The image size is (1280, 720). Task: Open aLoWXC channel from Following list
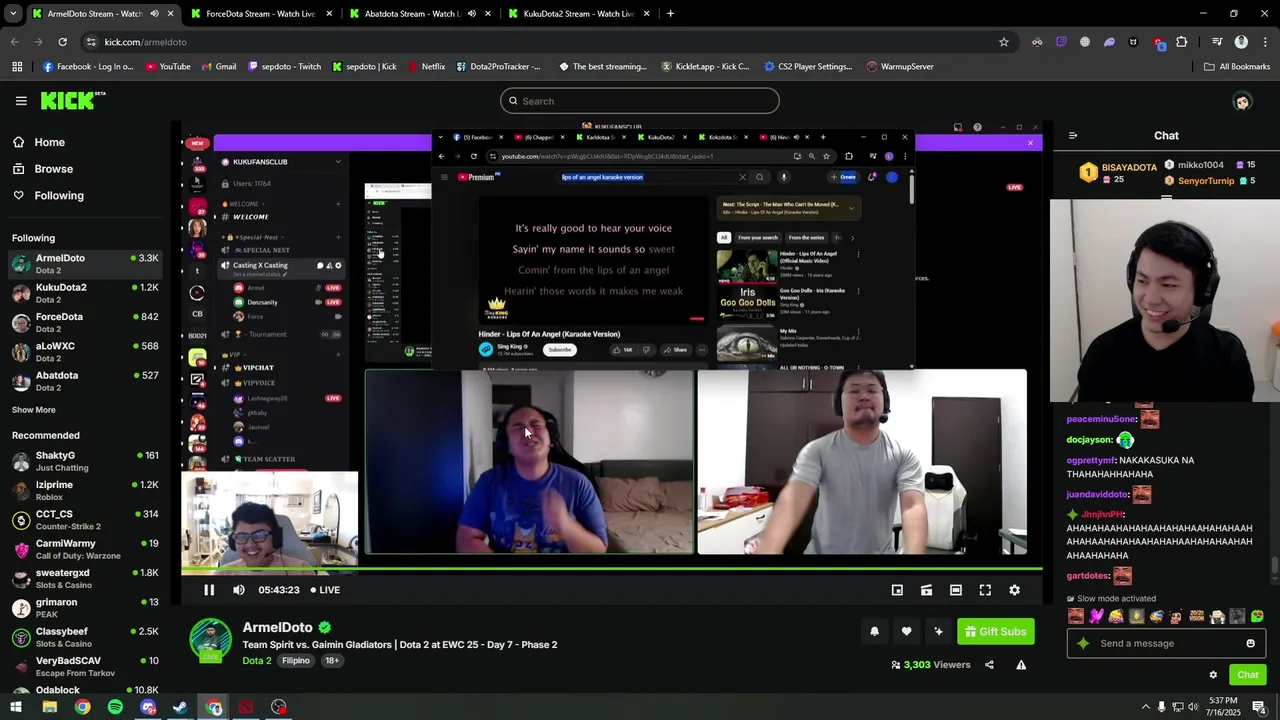coord(85,351)
